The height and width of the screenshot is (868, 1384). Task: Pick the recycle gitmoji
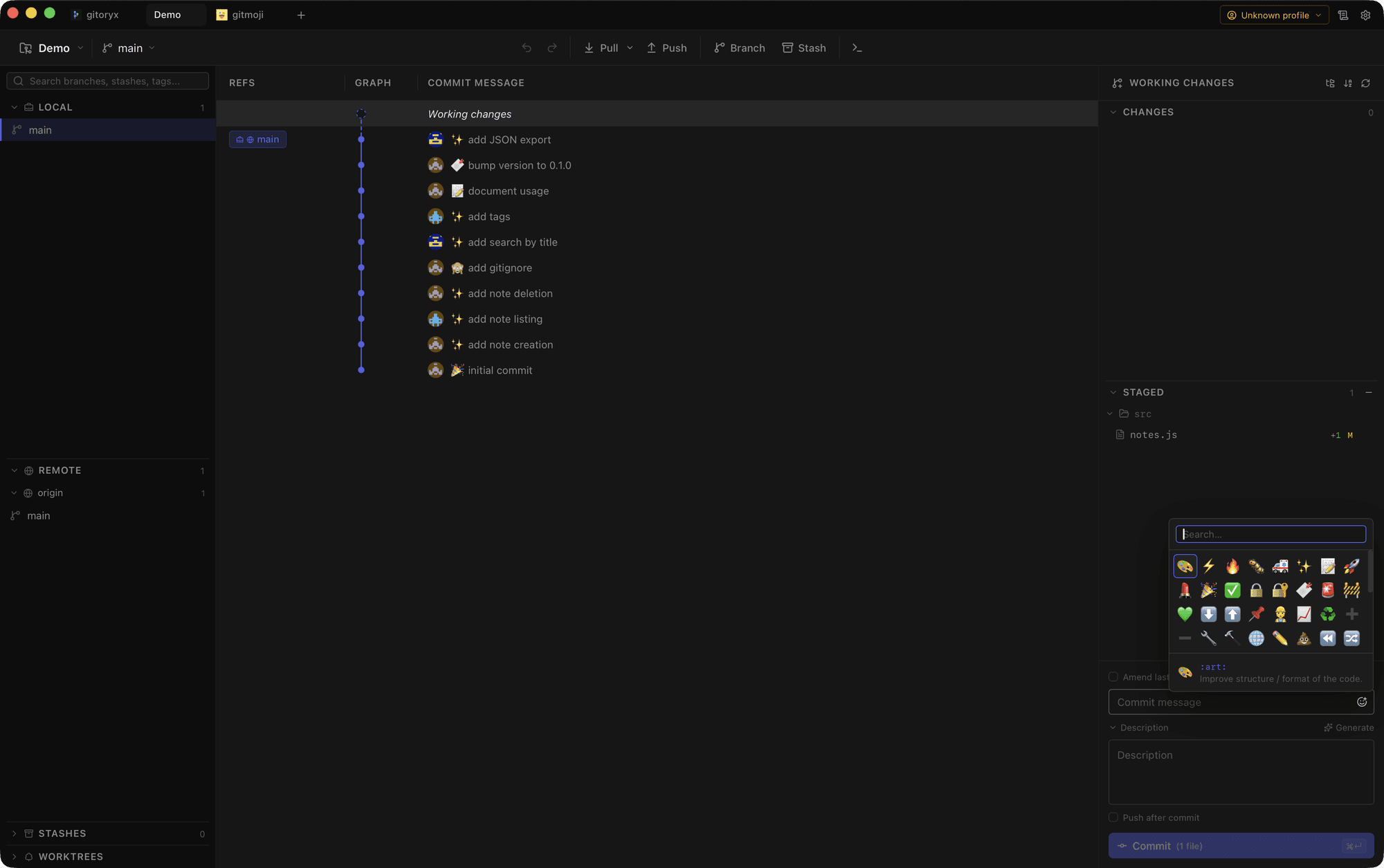coord(1328,614)
